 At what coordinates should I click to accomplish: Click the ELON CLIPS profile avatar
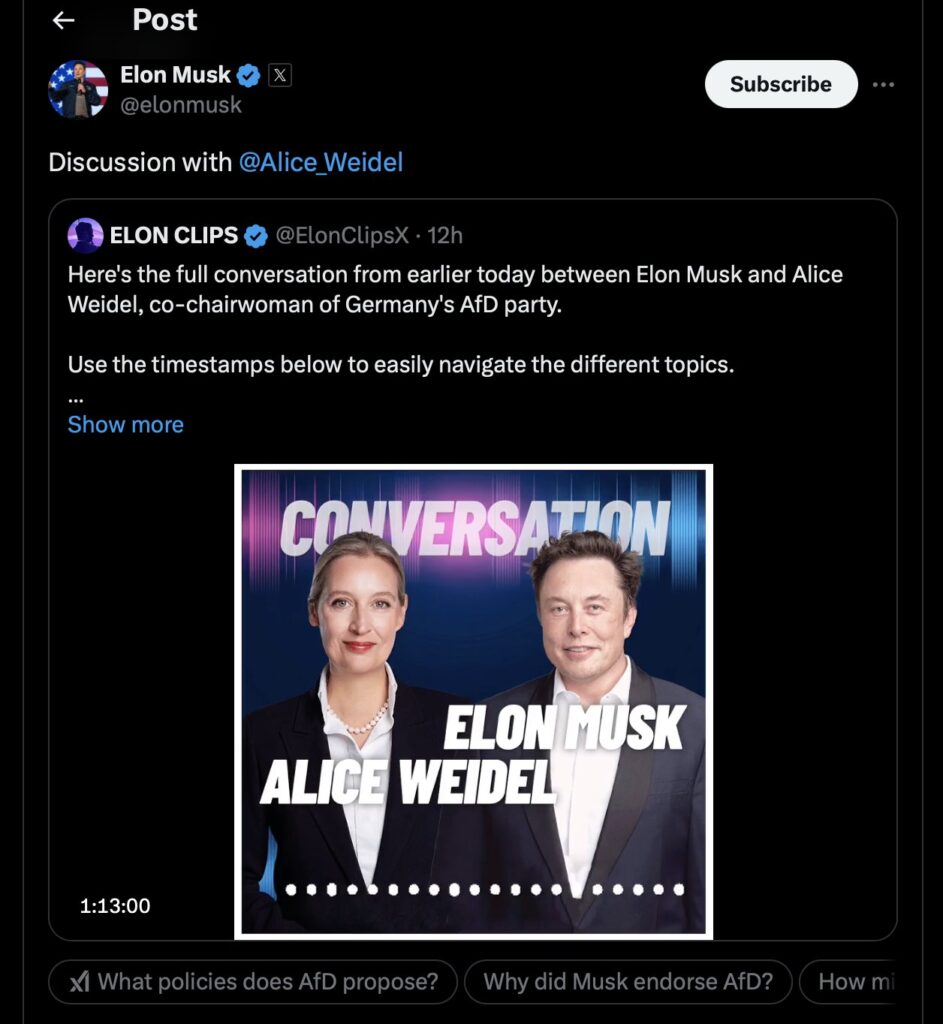point(85,236)
